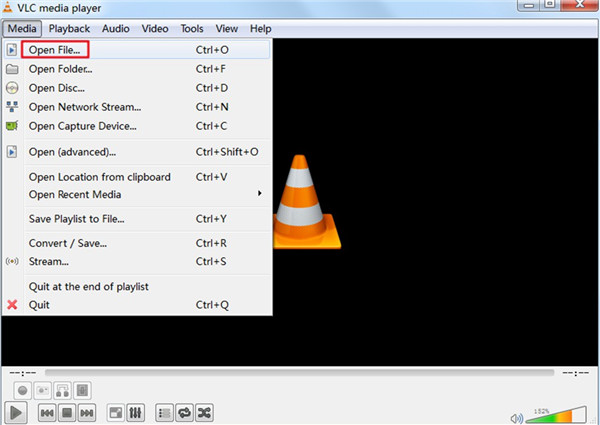600x425 pixels.
Task: Choose Open Disc... menu entry
Action: point(137,88)
